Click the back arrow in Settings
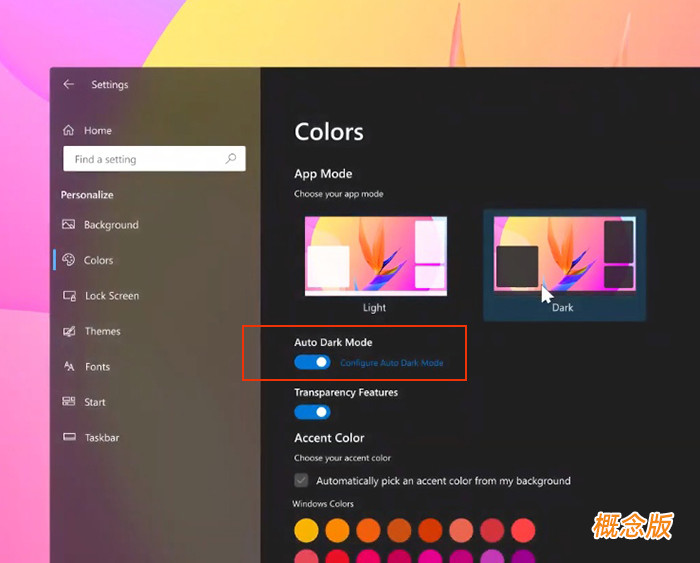 (x=68, y=85)
